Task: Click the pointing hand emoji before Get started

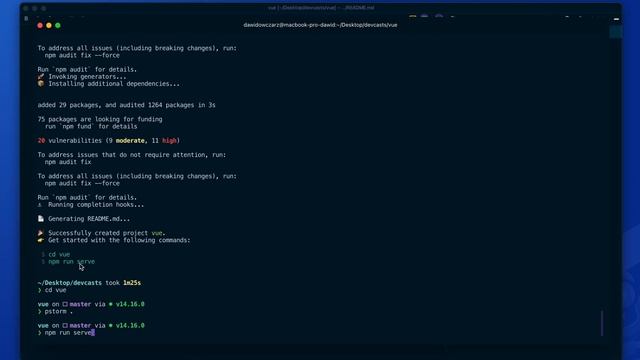Action: pyautogui.click(x=41, y=240)
